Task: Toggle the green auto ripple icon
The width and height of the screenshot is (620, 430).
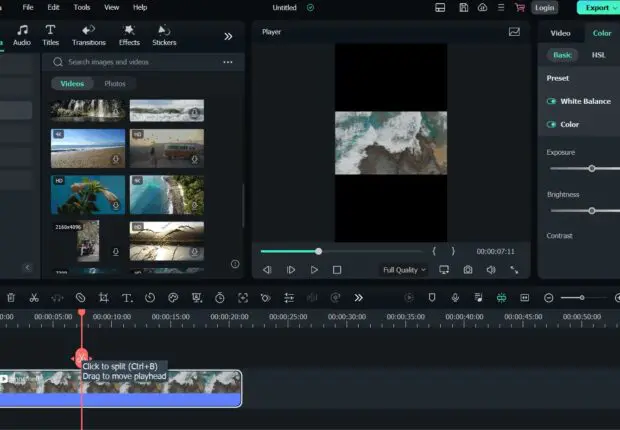Action: 501,297
